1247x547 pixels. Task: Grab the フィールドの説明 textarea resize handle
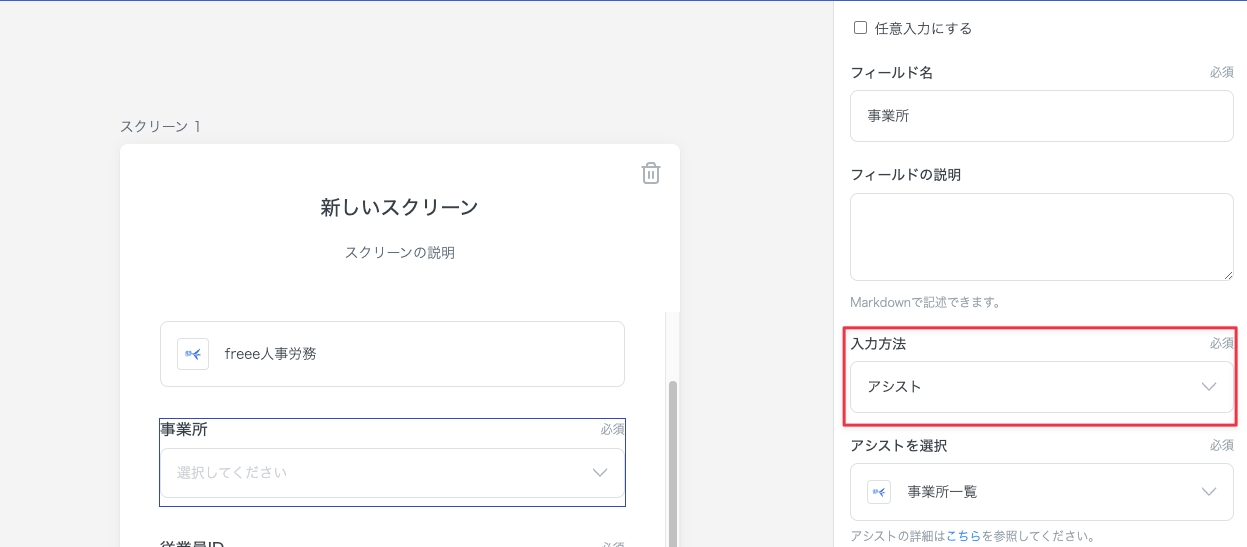[1227, 275]
